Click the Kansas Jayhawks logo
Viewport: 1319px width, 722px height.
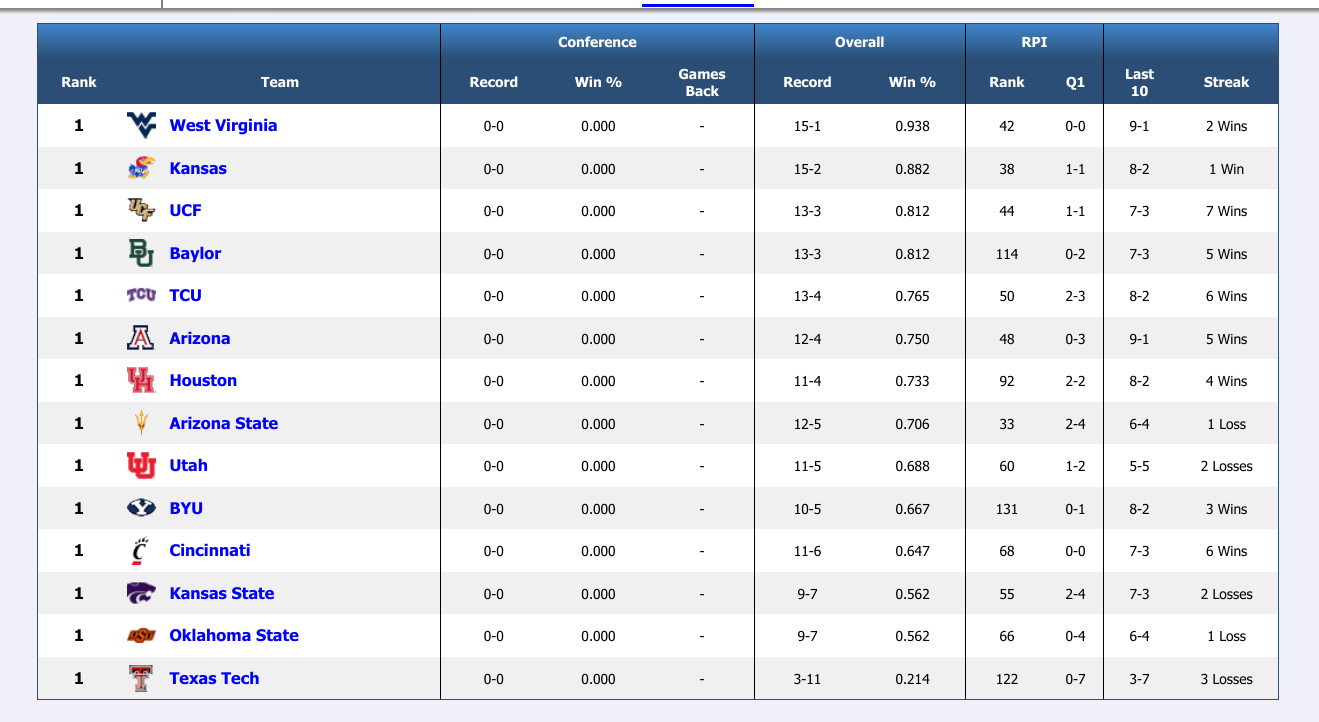141,168
